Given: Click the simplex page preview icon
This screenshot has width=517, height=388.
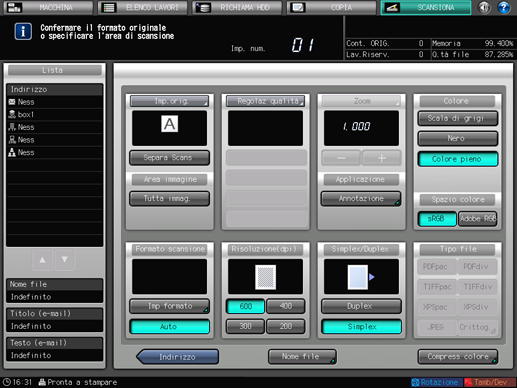Looking at the screenshot, I should 361,277.
